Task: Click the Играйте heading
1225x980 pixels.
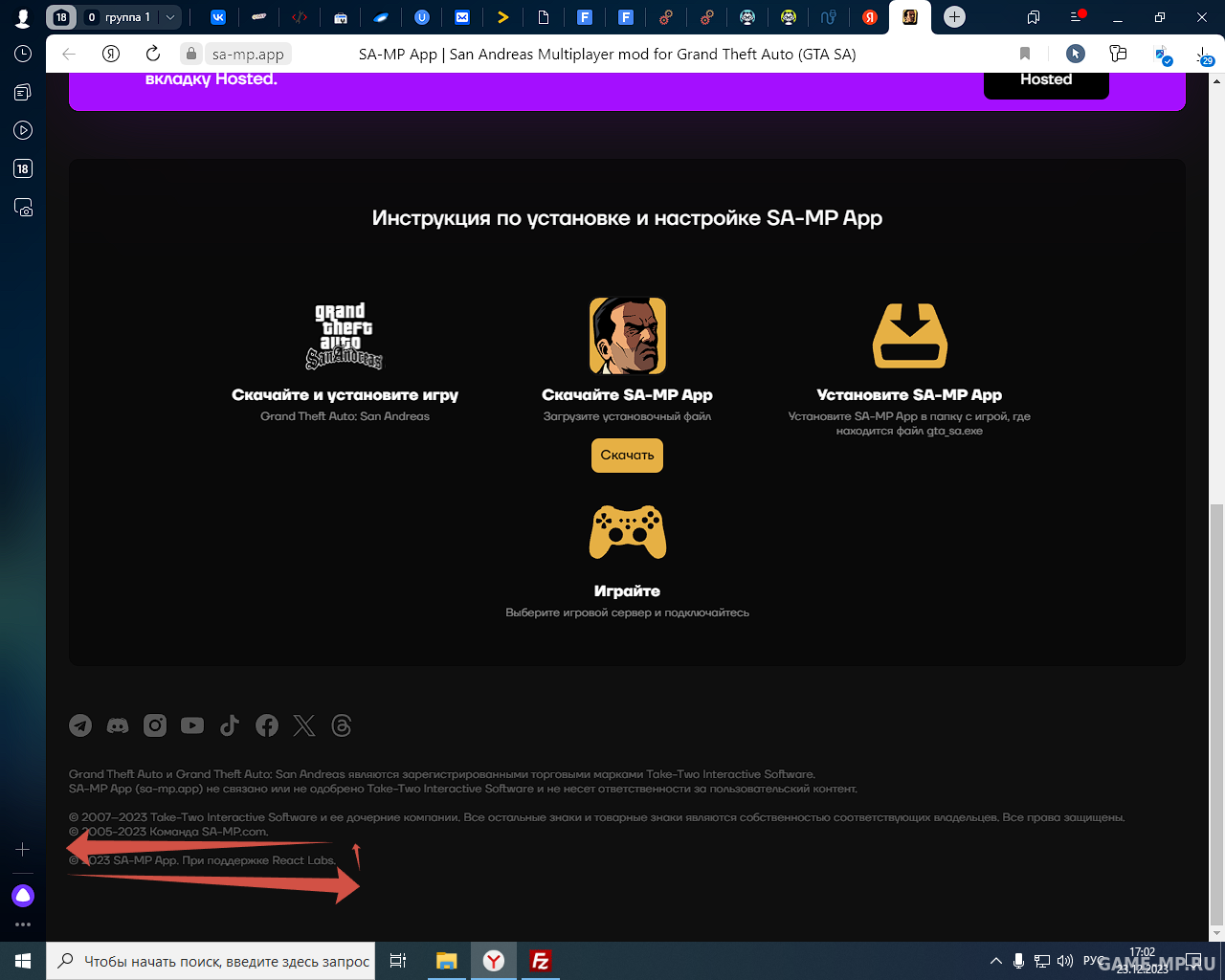Action: pyautogui.click(x=627, y=591)
